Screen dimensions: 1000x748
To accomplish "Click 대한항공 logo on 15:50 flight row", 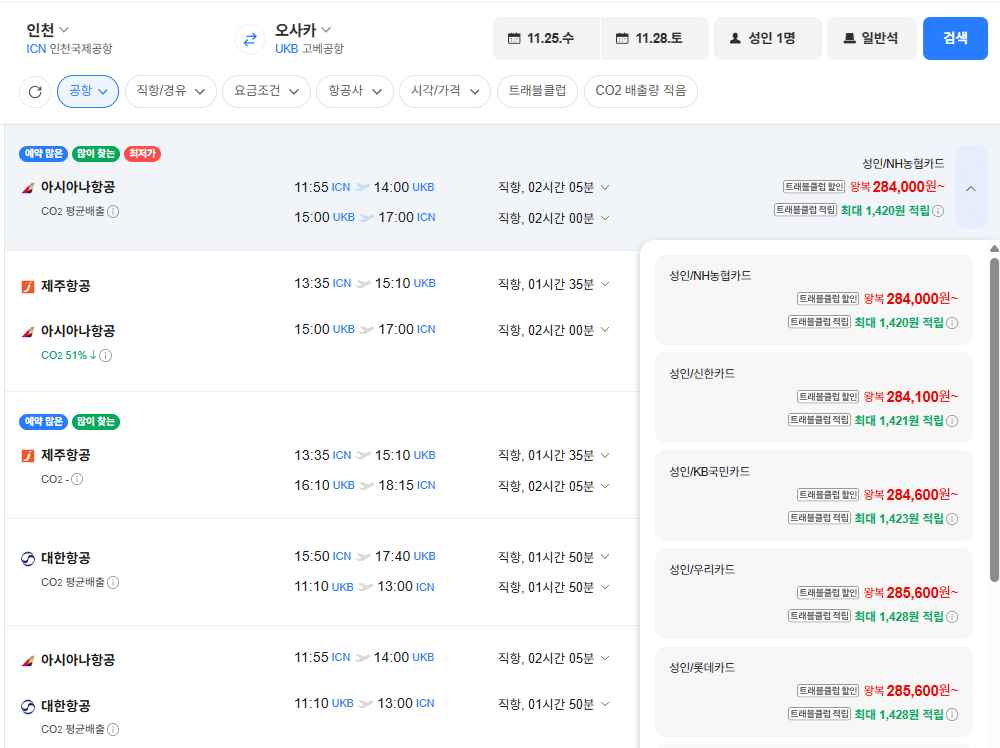I will click(27, 559).
